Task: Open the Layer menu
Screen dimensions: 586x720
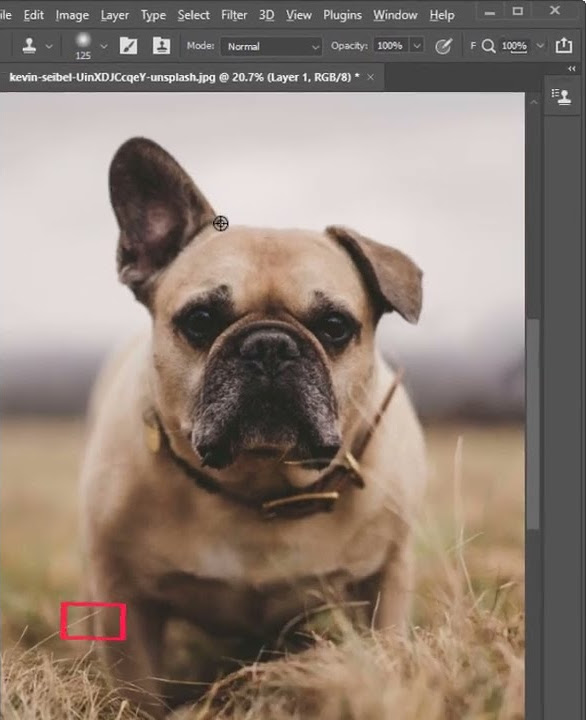Action: 115,15
